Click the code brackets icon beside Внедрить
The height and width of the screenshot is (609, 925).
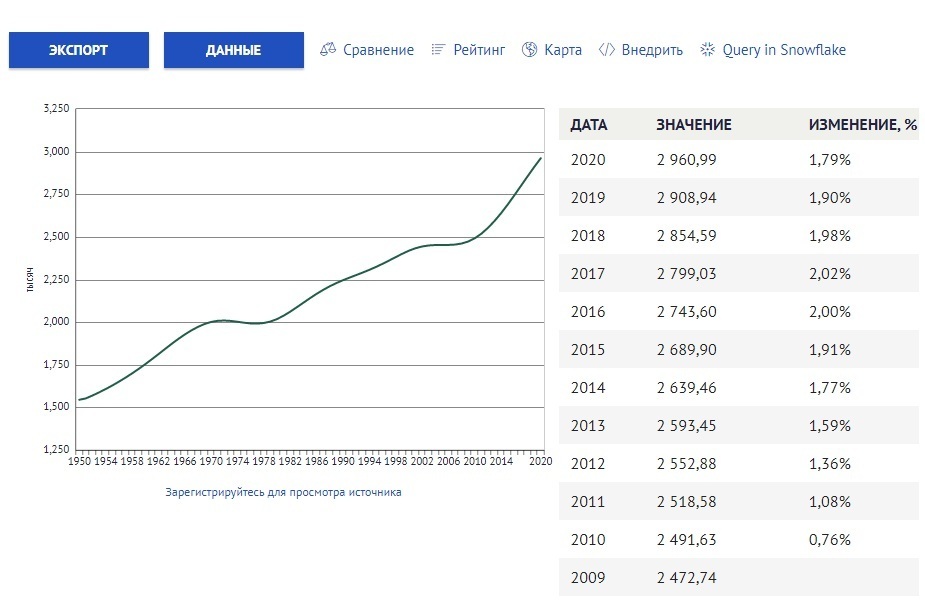coord(606,50)
